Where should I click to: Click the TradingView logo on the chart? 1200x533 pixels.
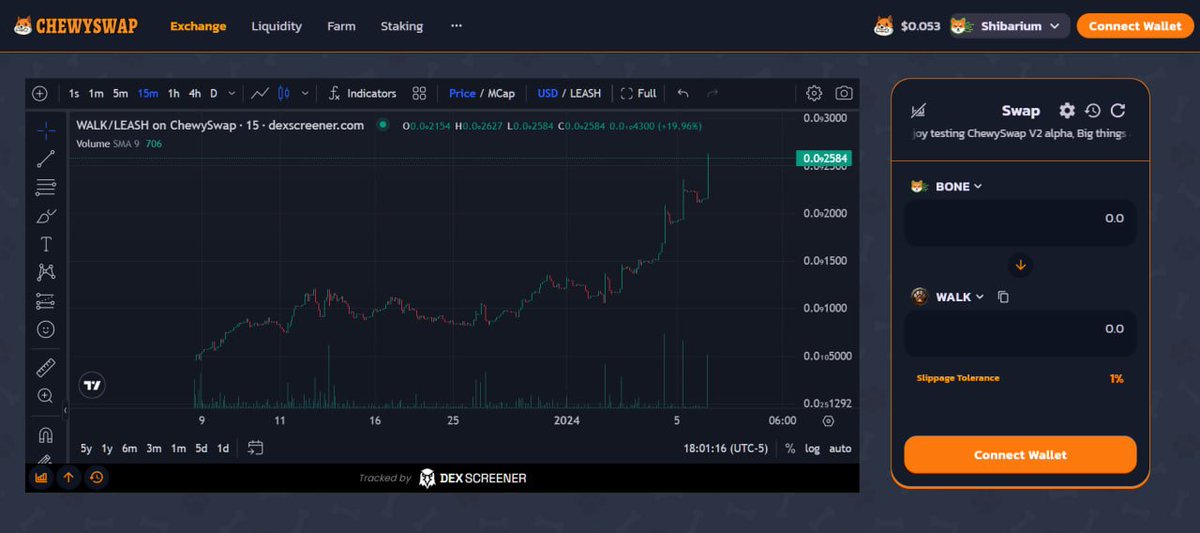[92, 385]
